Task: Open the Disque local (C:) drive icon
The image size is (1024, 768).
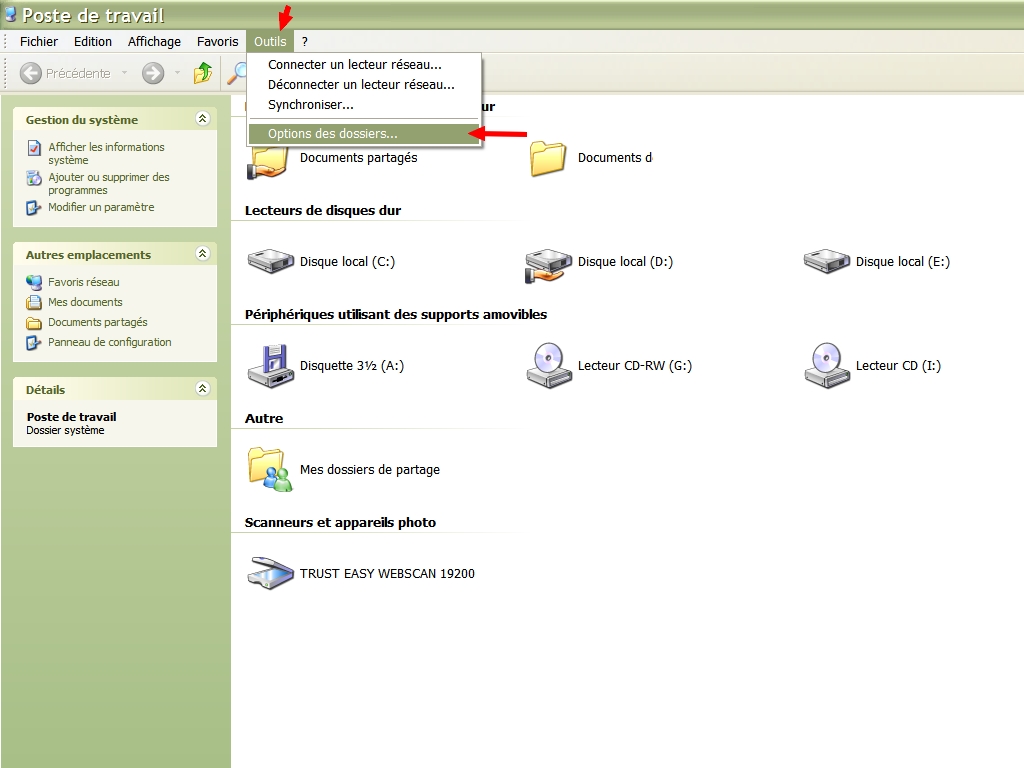Action: coord(270,262)
